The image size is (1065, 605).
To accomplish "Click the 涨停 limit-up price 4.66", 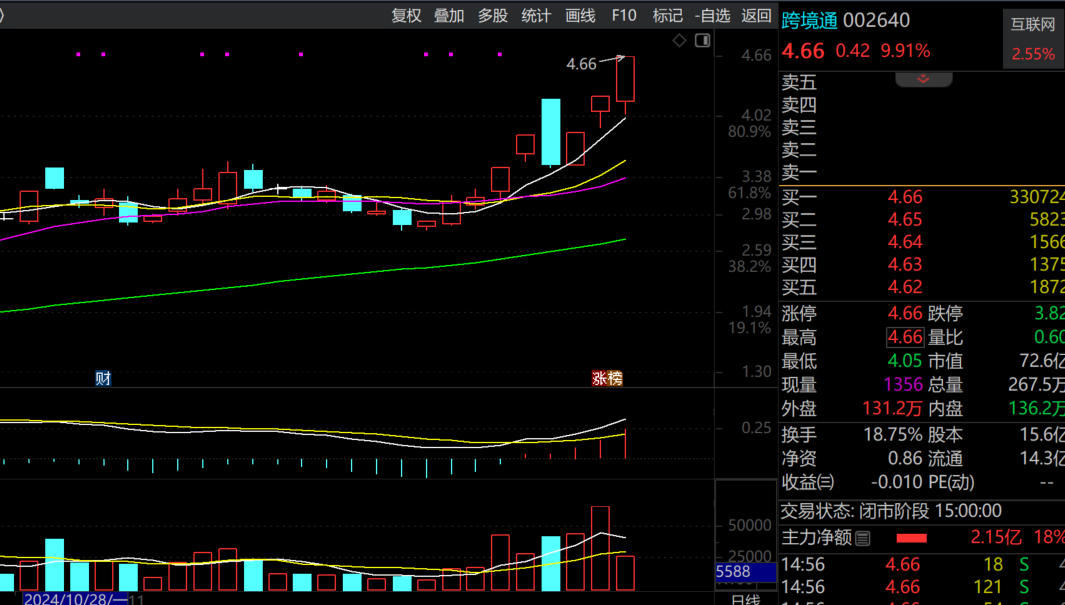I will 905,313.
